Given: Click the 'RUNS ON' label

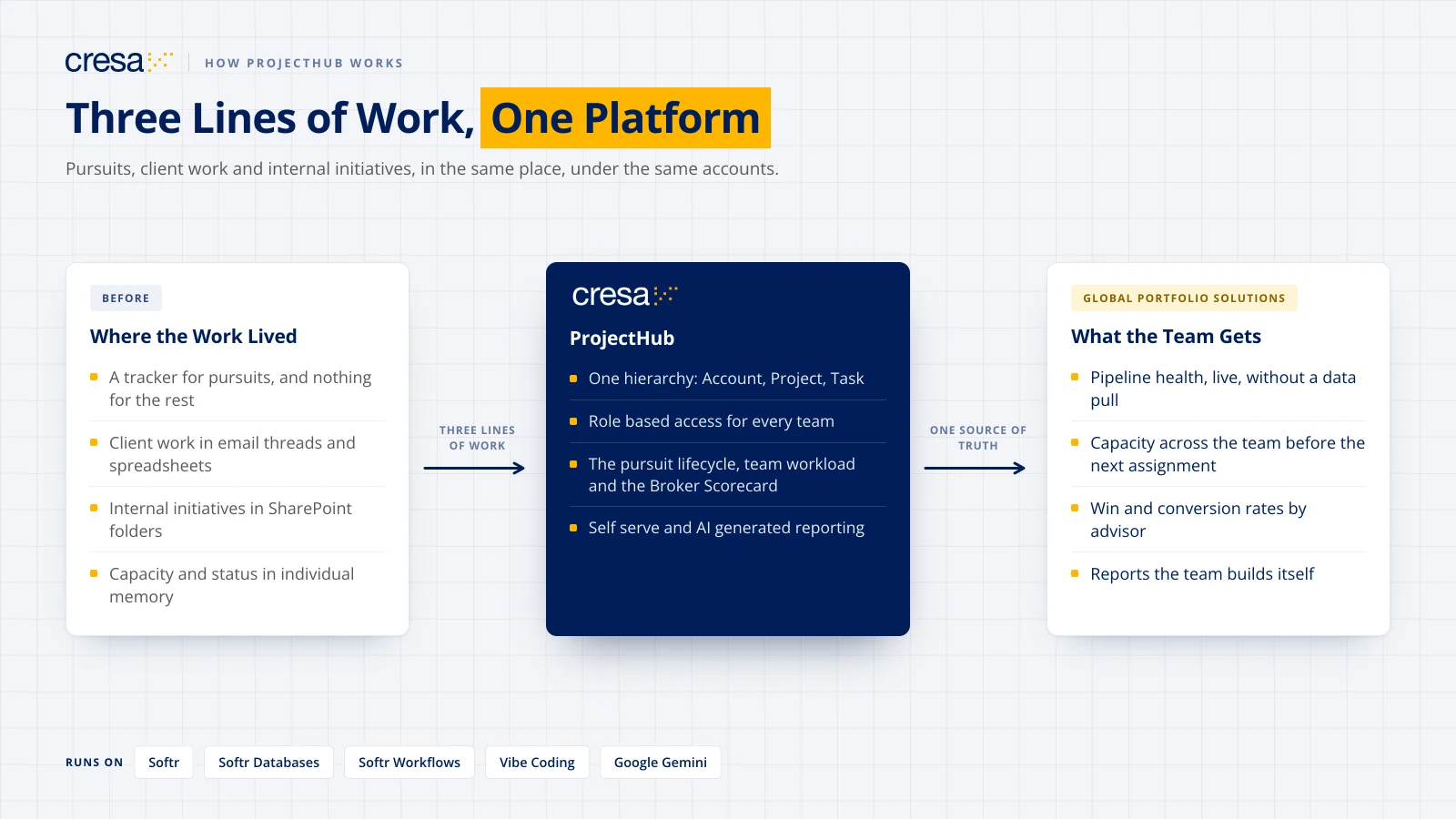Looking at the screenshot, I should coord(94,763).
